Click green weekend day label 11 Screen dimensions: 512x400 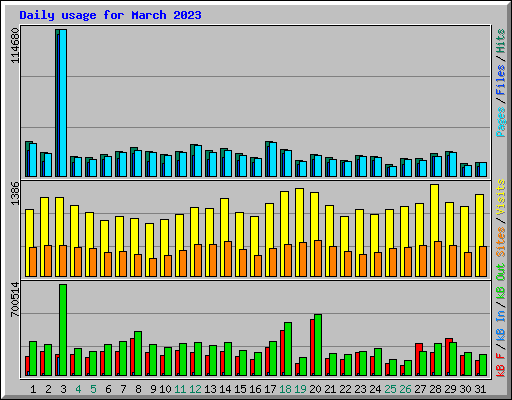point(180,389)
